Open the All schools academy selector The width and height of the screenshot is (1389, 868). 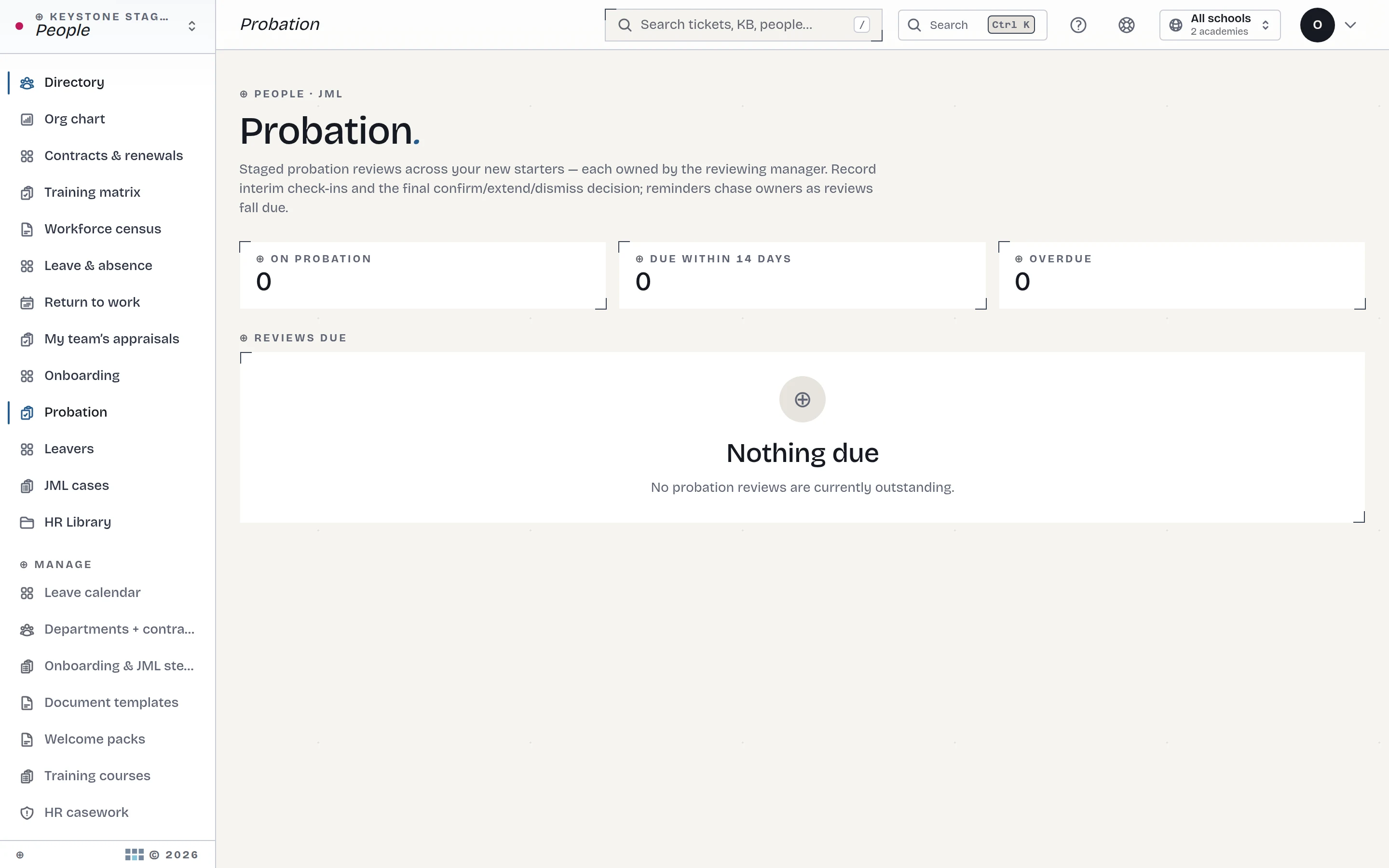coord(1220,25)
